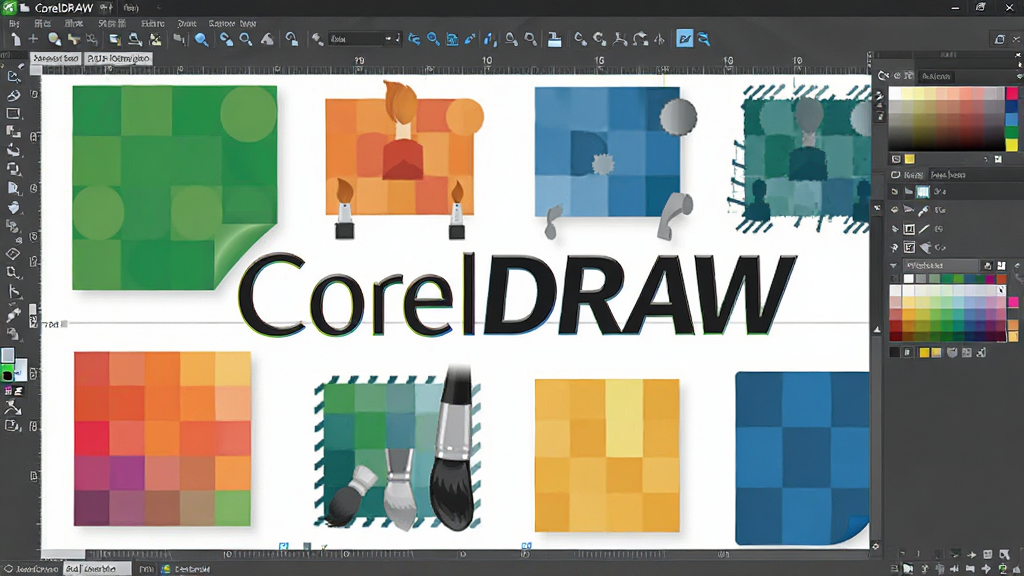Screen dimensions: 1024x576
Task: Pick the yellow swatch beside the top color grid
Action: [x=1012, y=145]
